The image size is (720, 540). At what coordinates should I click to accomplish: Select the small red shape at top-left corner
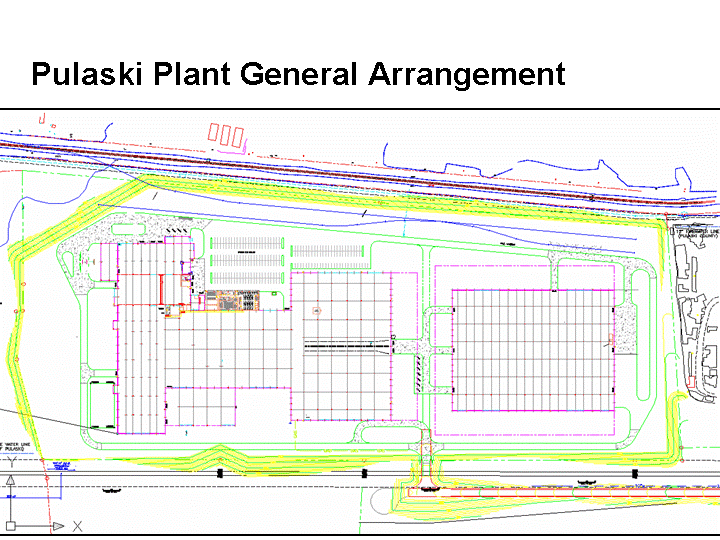tap(43, 120)
